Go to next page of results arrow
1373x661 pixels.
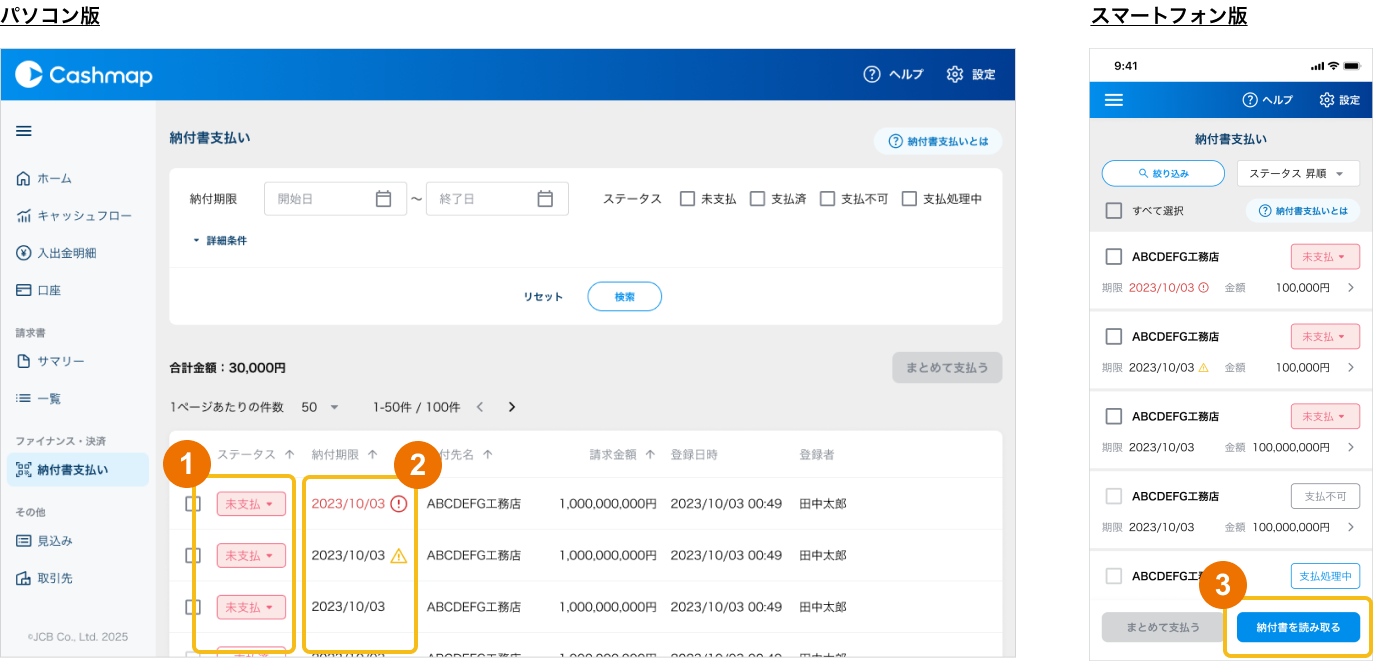tap(512, 407)
